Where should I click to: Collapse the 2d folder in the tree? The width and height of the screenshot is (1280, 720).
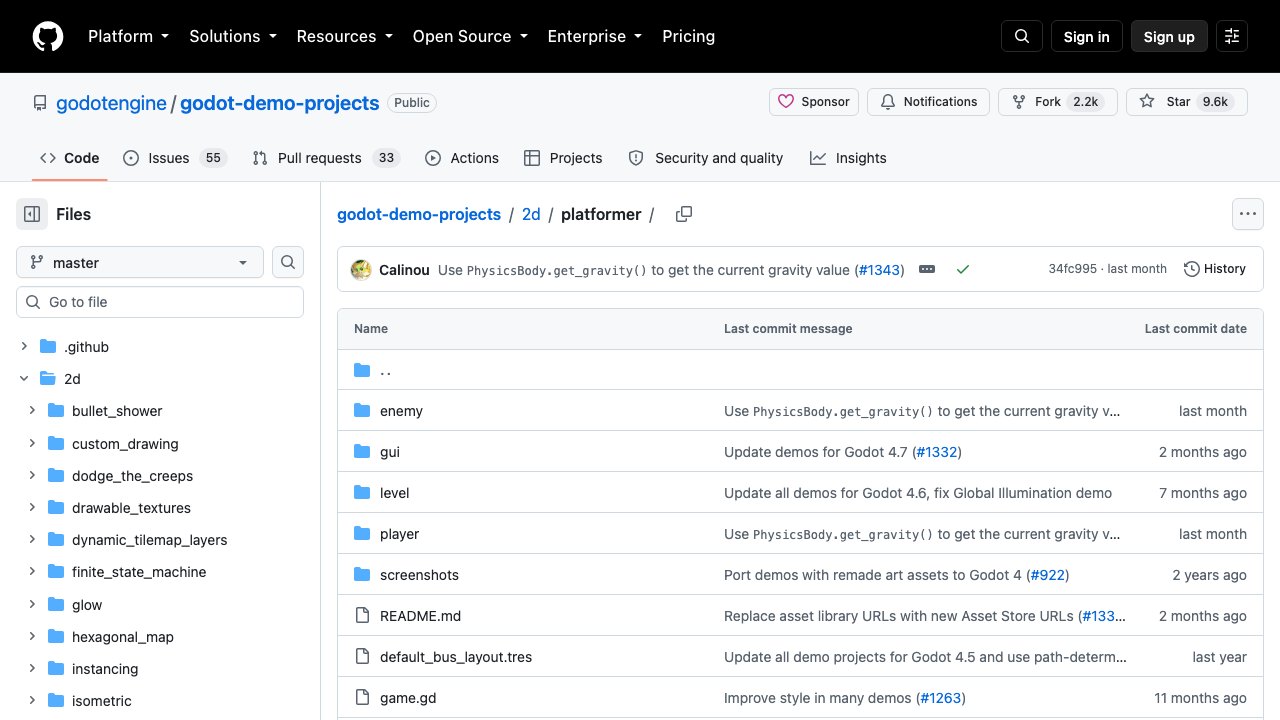click(x=24, y=379)
